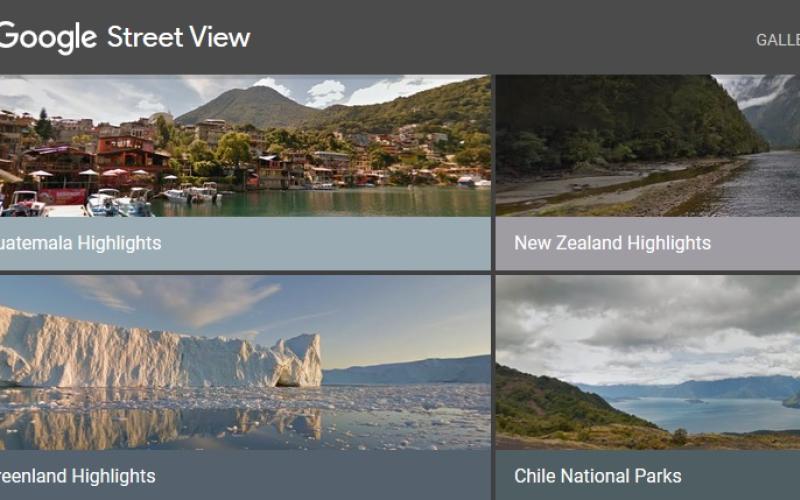Click the Greenland Highlights caption text
This screenshot has width=800, height=500.
(78, 476)
